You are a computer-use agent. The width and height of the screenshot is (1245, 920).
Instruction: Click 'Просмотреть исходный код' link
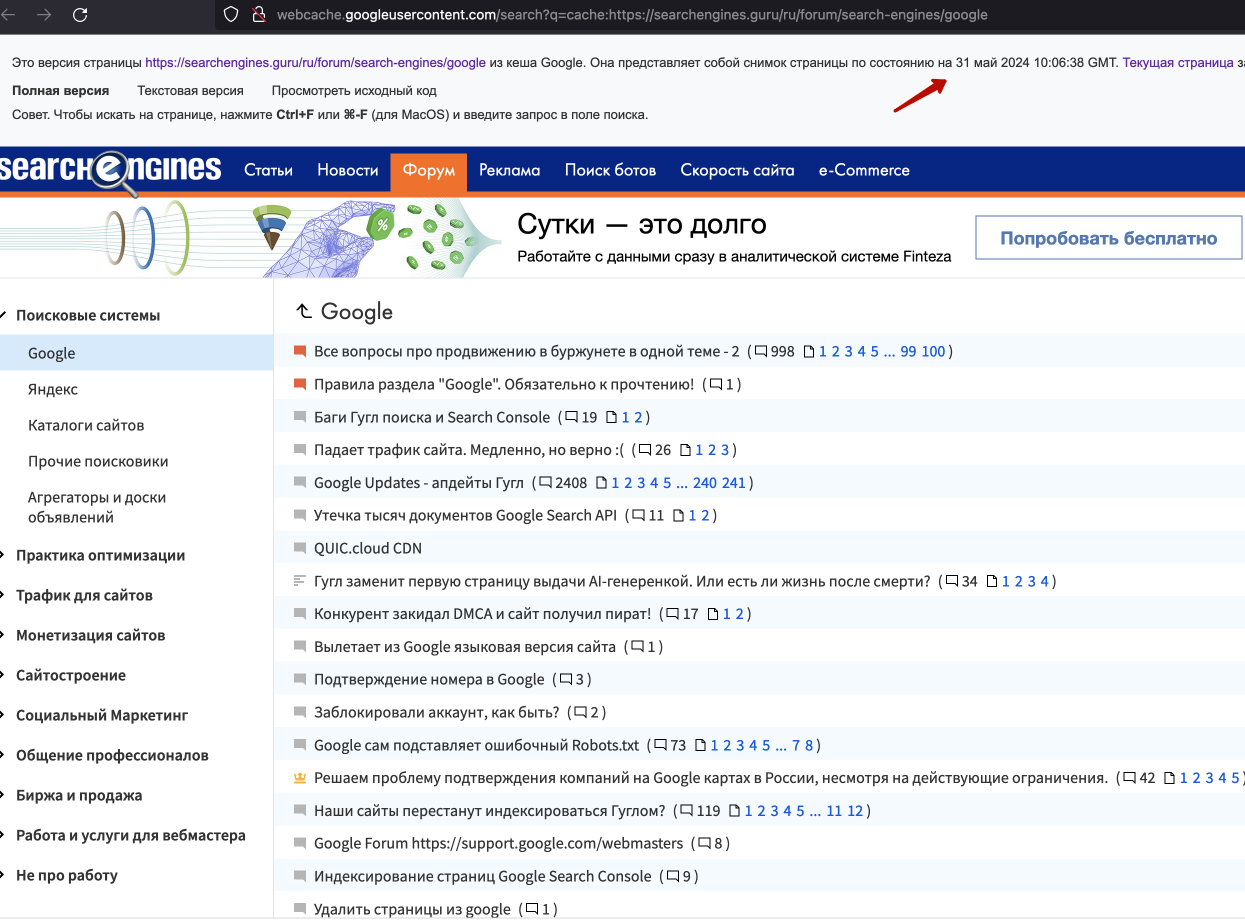[x=354, y=90]
